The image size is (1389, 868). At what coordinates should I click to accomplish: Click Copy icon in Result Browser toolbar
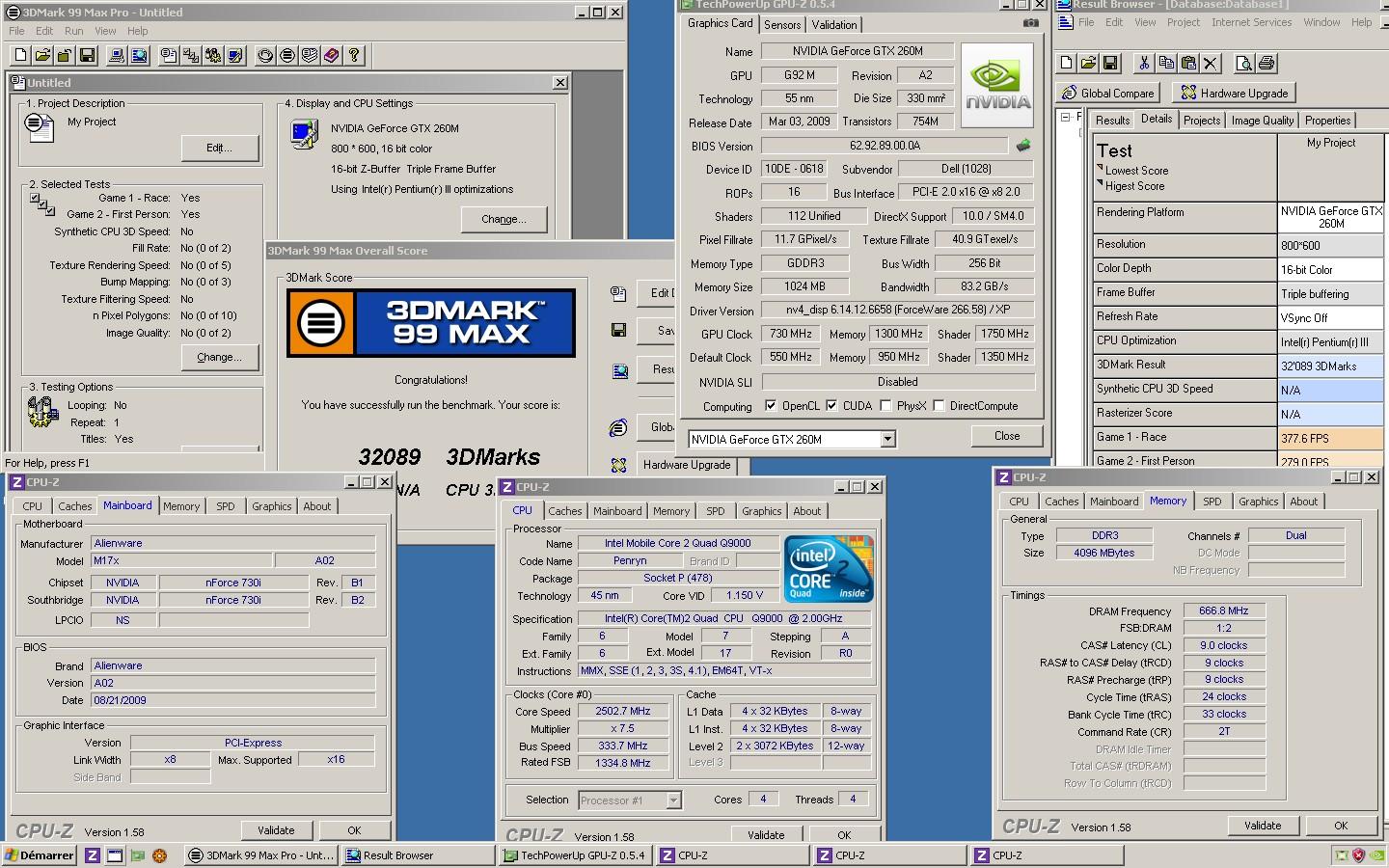coord(1166,64)
